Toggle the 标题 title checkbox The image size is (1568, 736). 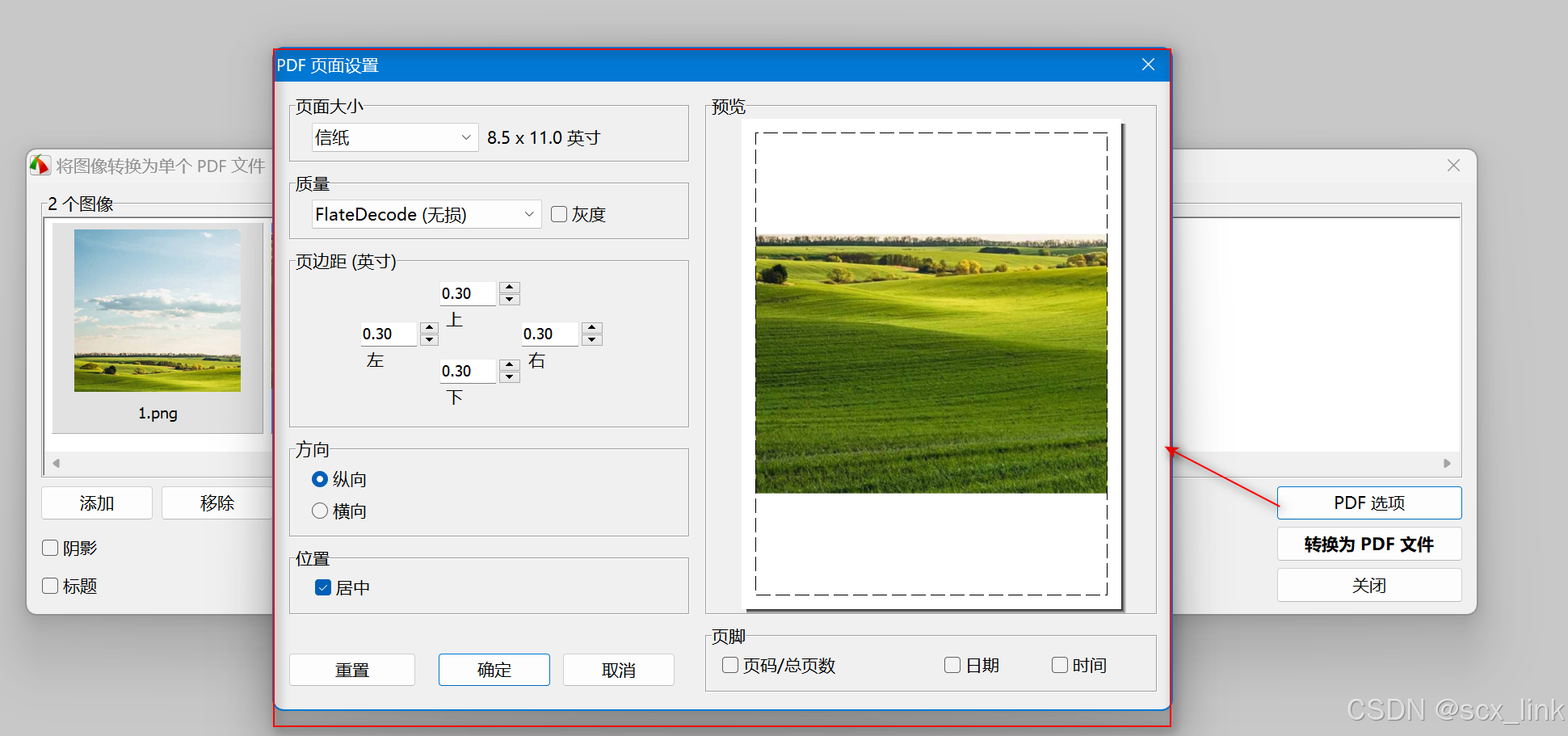(x=50, y=586)
